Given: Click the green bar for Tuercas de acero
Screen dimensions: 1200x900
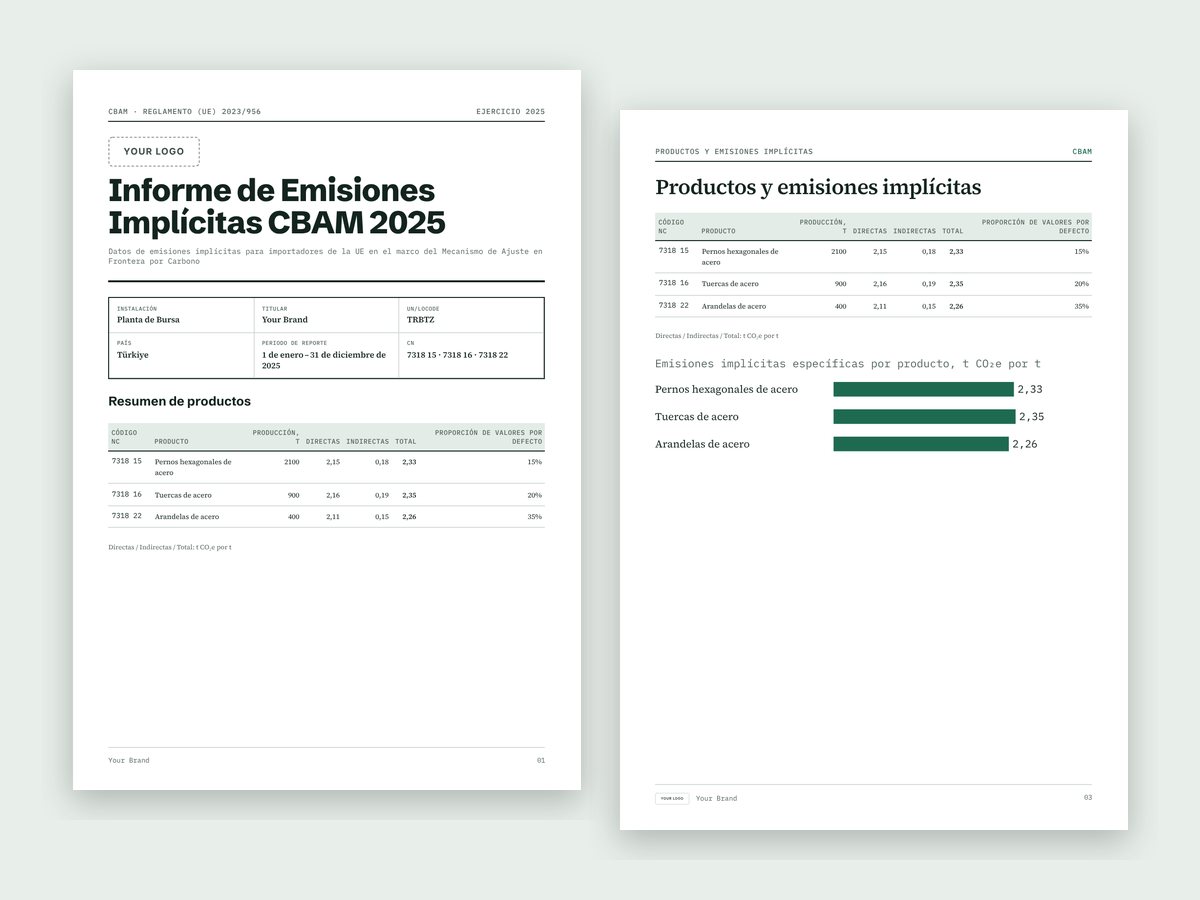Looking at the screenshot, I should click(x=924, y=416).
